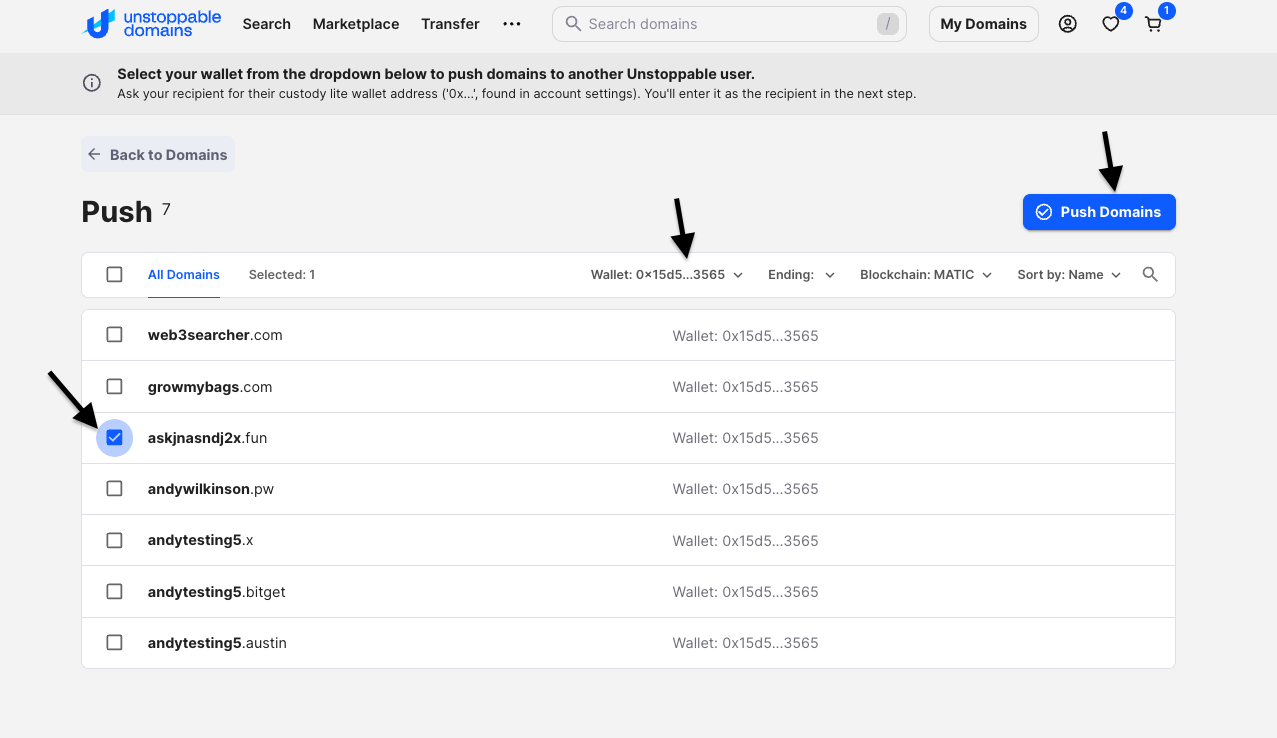
Task: Check the andytesting5.austin checkbox
Action: 114,643
